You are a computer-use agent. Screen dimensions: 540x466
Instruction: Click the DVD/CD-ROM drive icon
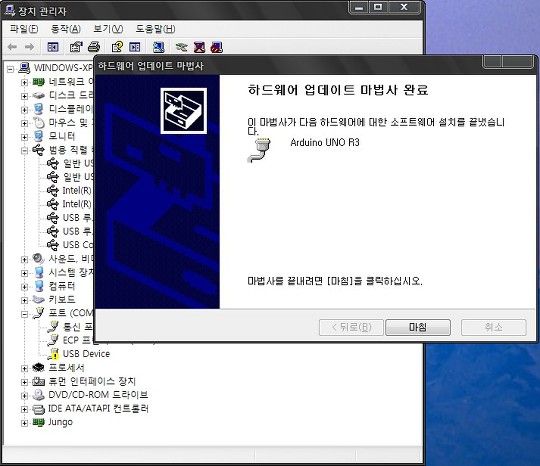[x=38, y=395]
